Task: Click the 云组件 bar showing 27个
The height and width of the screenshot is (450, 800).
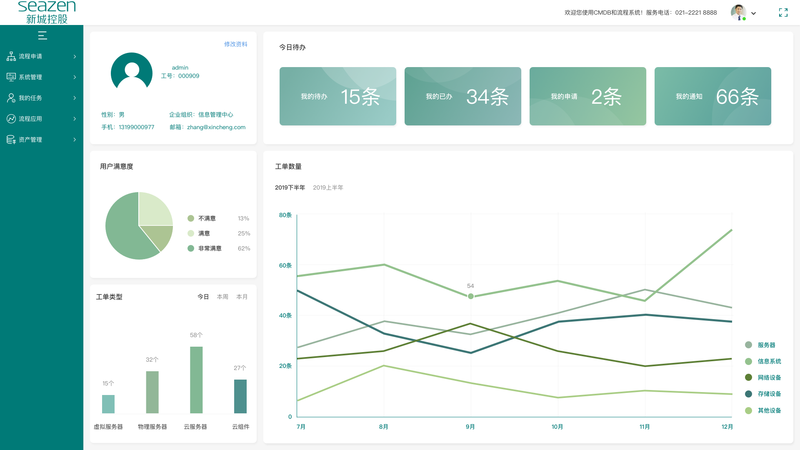Action: [240, 396]
